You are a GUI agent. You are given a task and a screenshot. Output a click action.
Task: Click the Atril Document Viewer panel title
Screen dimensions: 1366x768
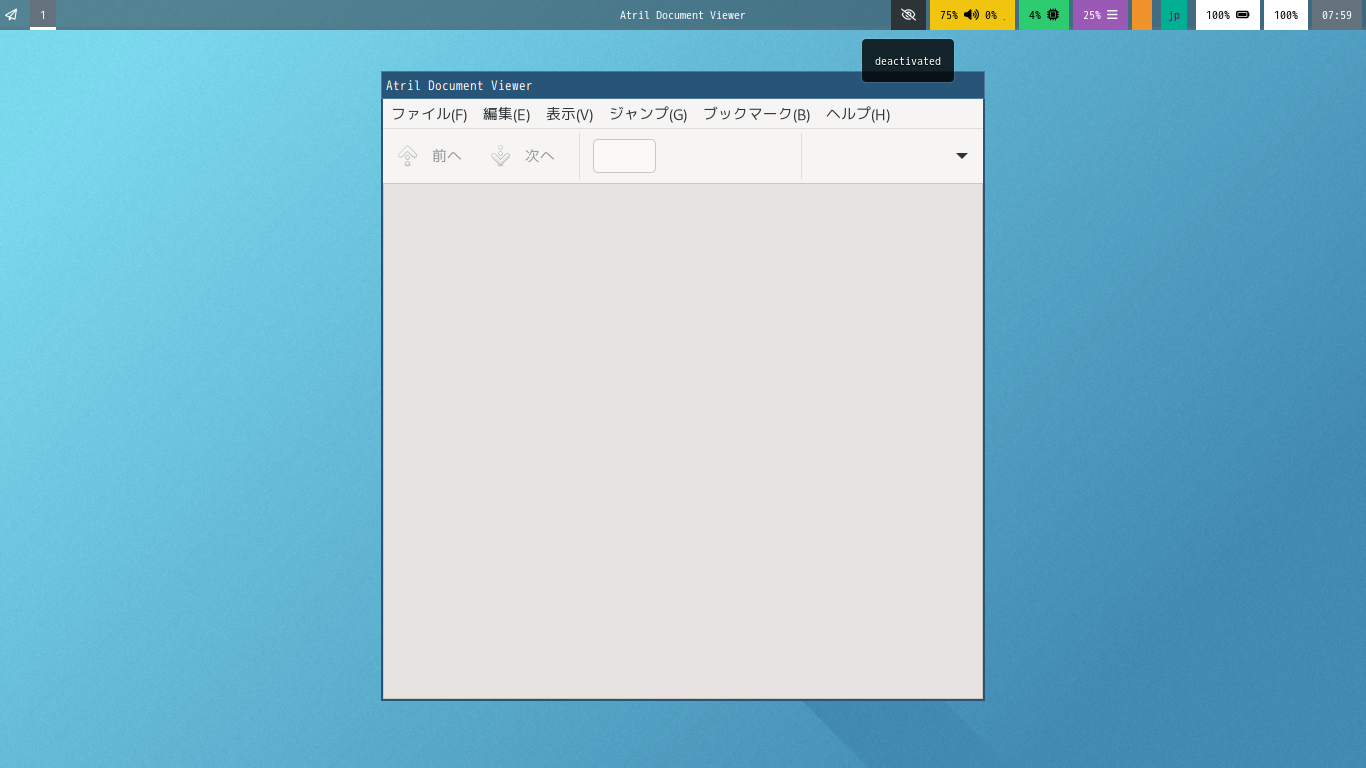pyautogui.click(x=683, y=15)
